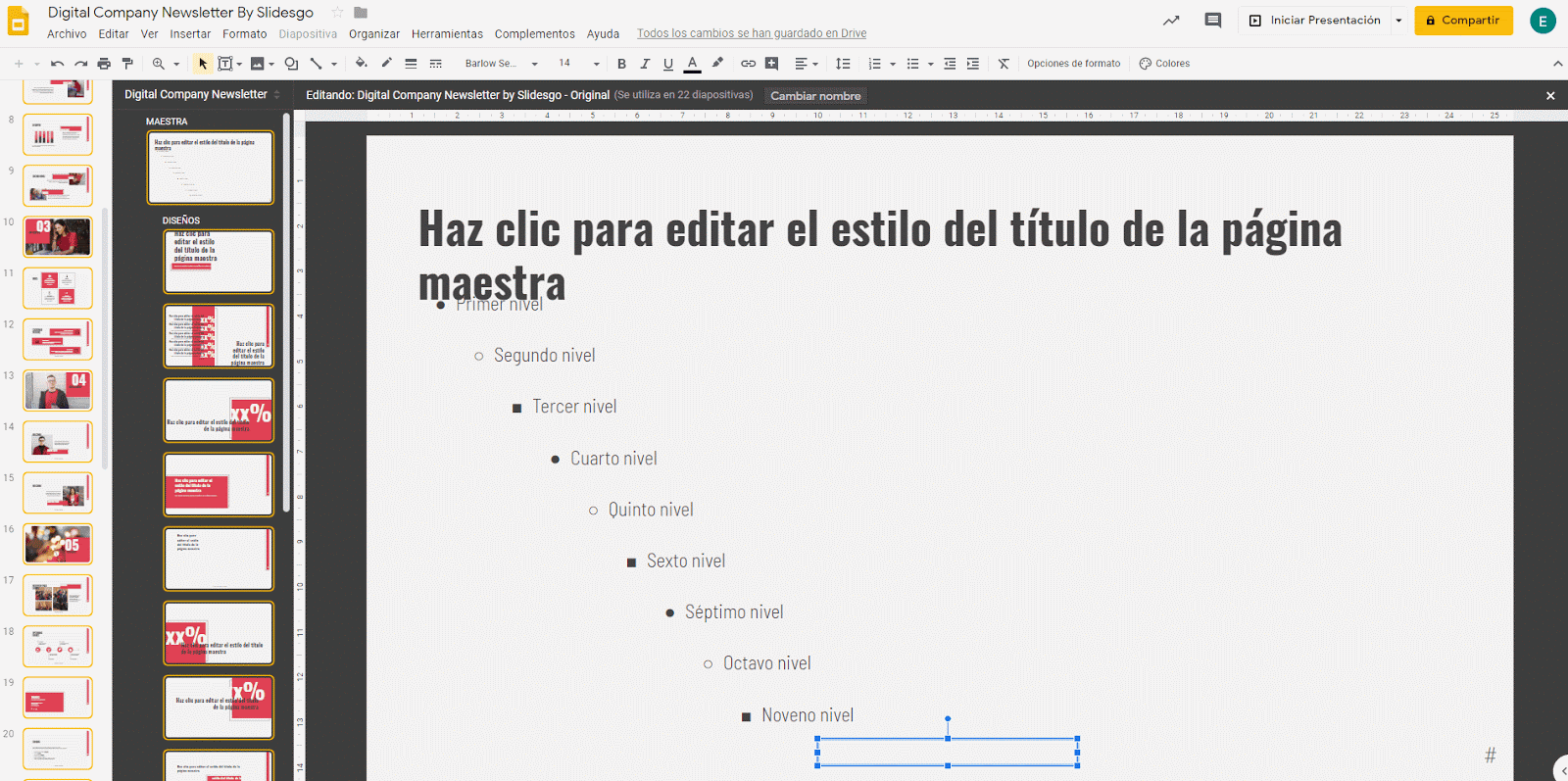The height and width of the screenshot is (781, 1568).
Task: Click the Insert link icon
Action: (748, 64)
